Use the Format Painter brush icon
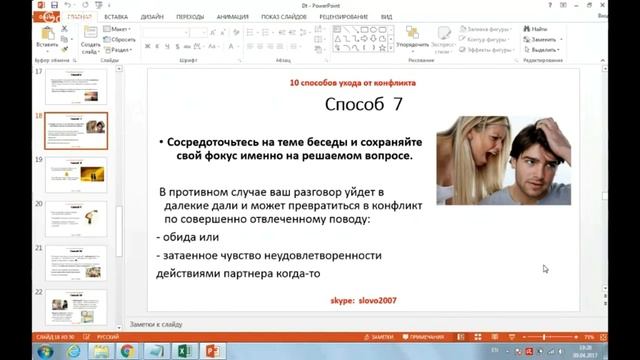The image size is (640, 360). [x=64, y=49]
